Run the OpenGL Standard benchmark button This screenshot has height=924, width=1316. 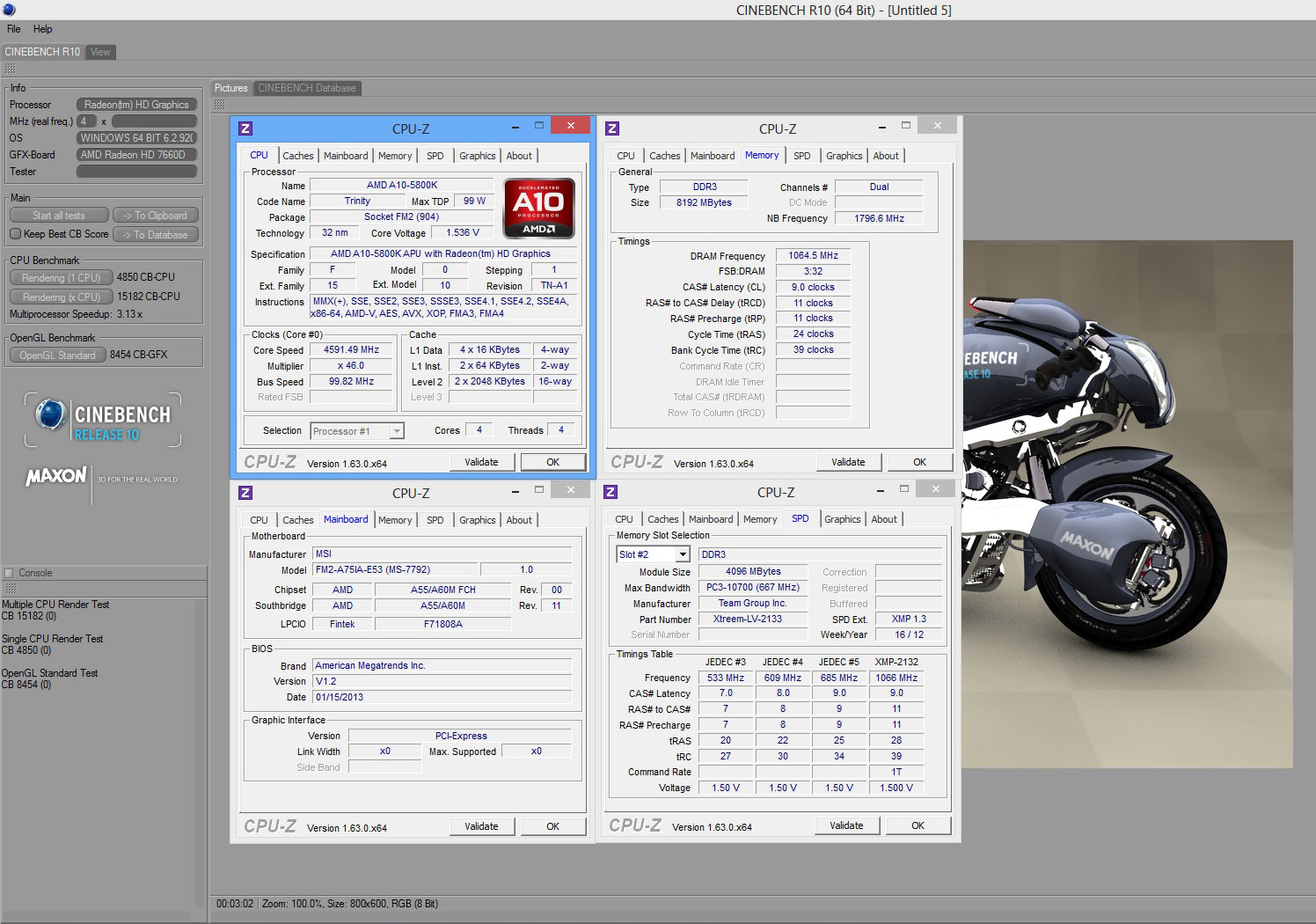tap(57, 355)
